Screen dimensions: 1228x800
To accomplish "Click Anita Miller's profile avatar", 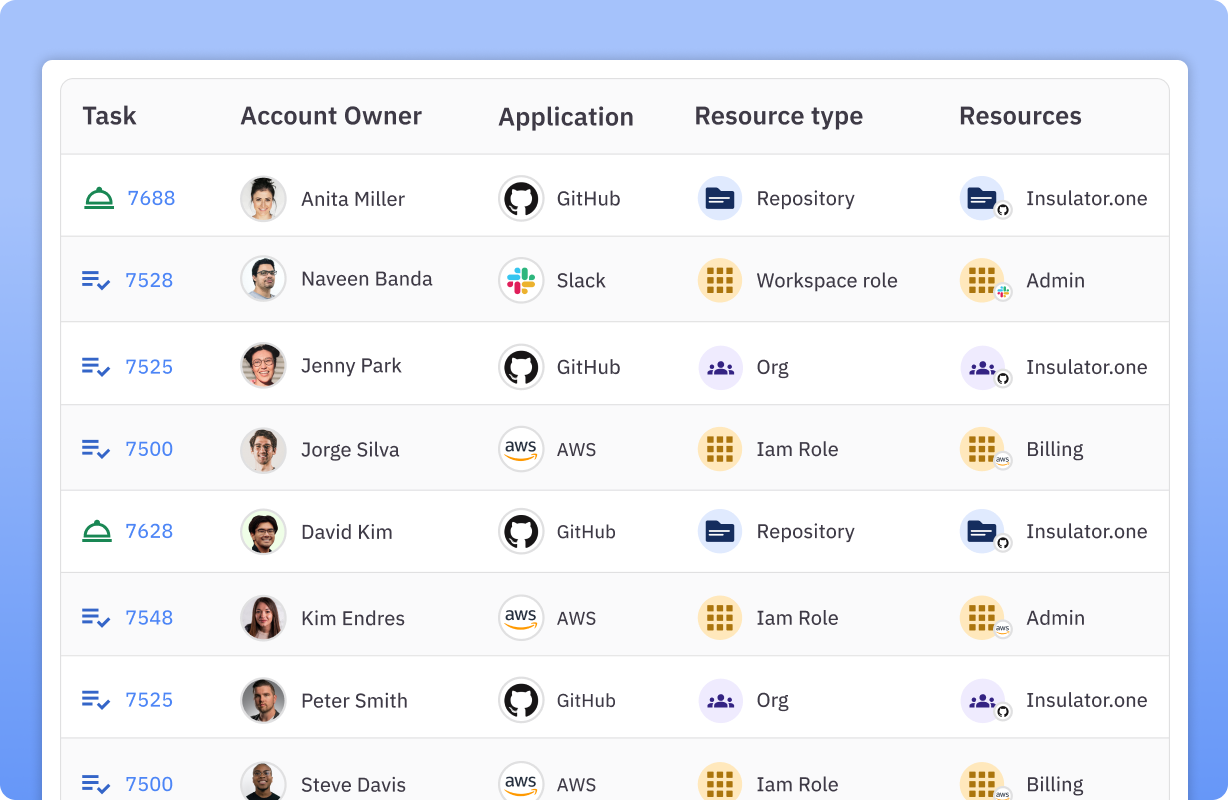I will click(263, 199).
